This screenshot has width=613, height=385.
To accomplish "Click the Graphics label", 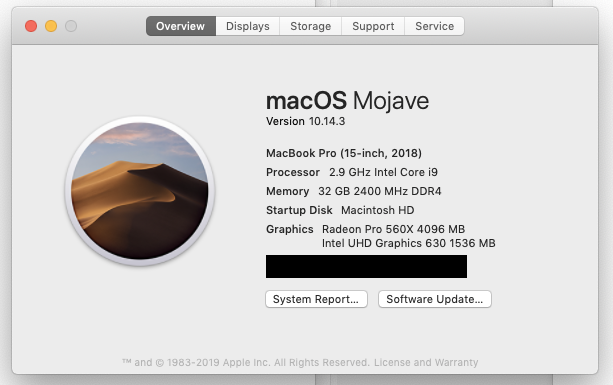I will tap(290, 229).
